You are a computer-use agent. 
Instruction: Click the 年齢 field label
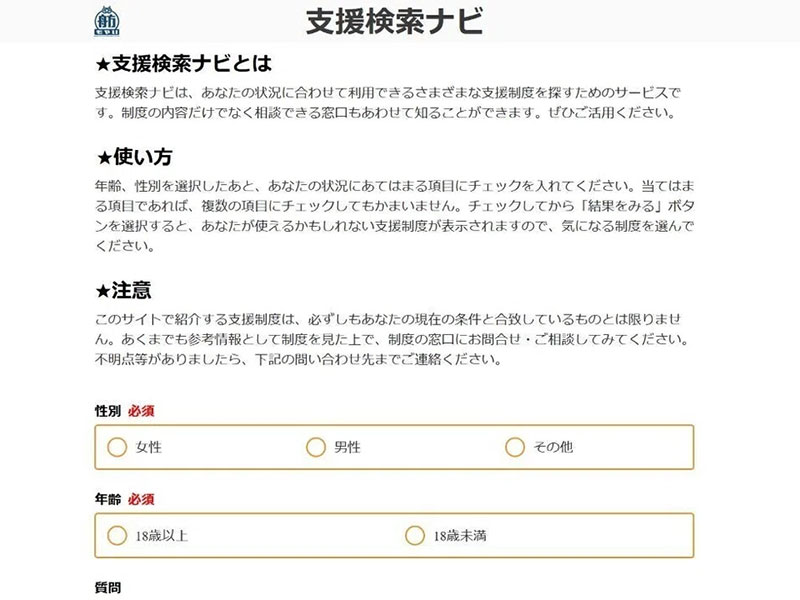107,499
